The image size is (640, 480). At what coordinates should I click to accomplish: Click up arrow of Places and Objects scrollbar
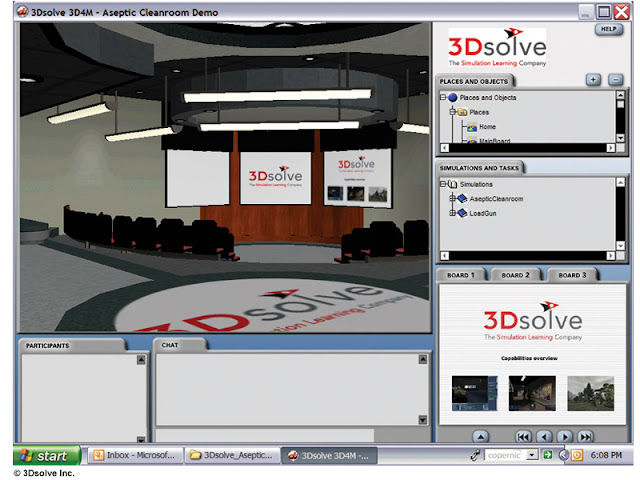[x=620, y=95]
